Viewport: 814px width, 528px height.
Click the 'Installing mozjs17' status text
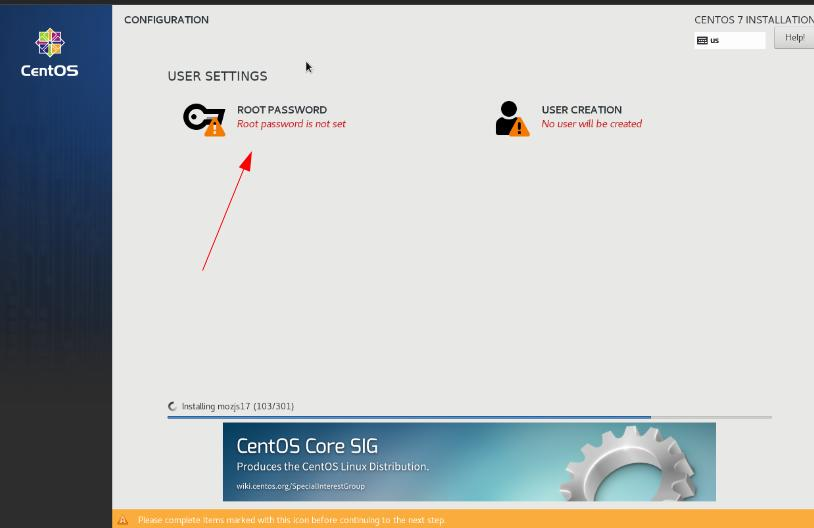click(237, 407)
